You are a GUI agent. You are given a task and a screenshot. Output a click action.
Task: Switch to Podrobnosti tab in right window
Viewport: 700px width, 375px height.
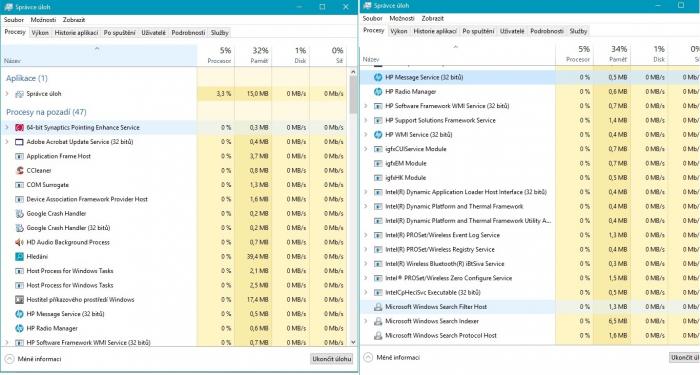(547, 31)
